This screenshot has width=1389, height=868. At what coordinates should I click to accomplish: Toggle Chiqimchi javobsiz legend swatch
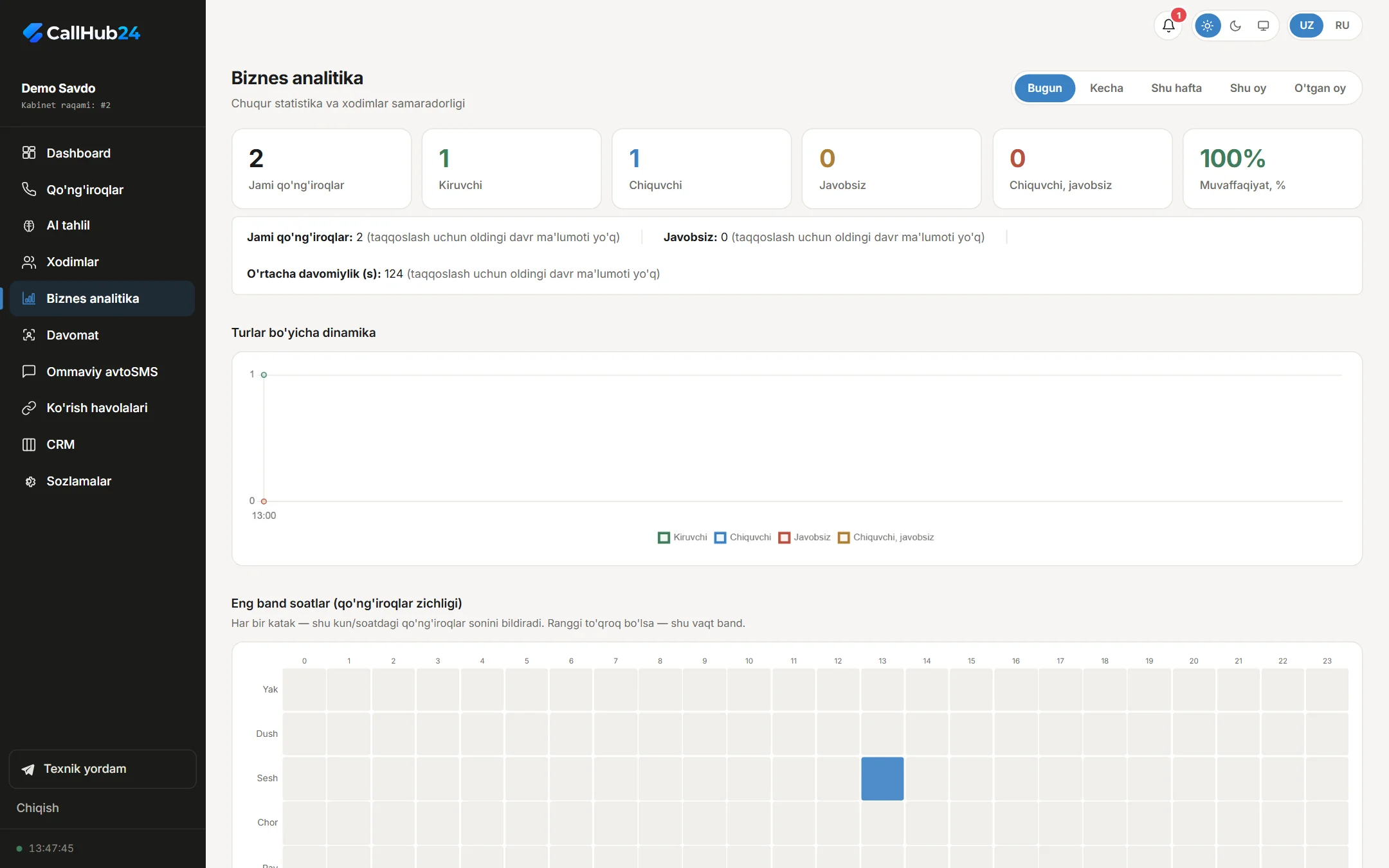click(844, 538)
